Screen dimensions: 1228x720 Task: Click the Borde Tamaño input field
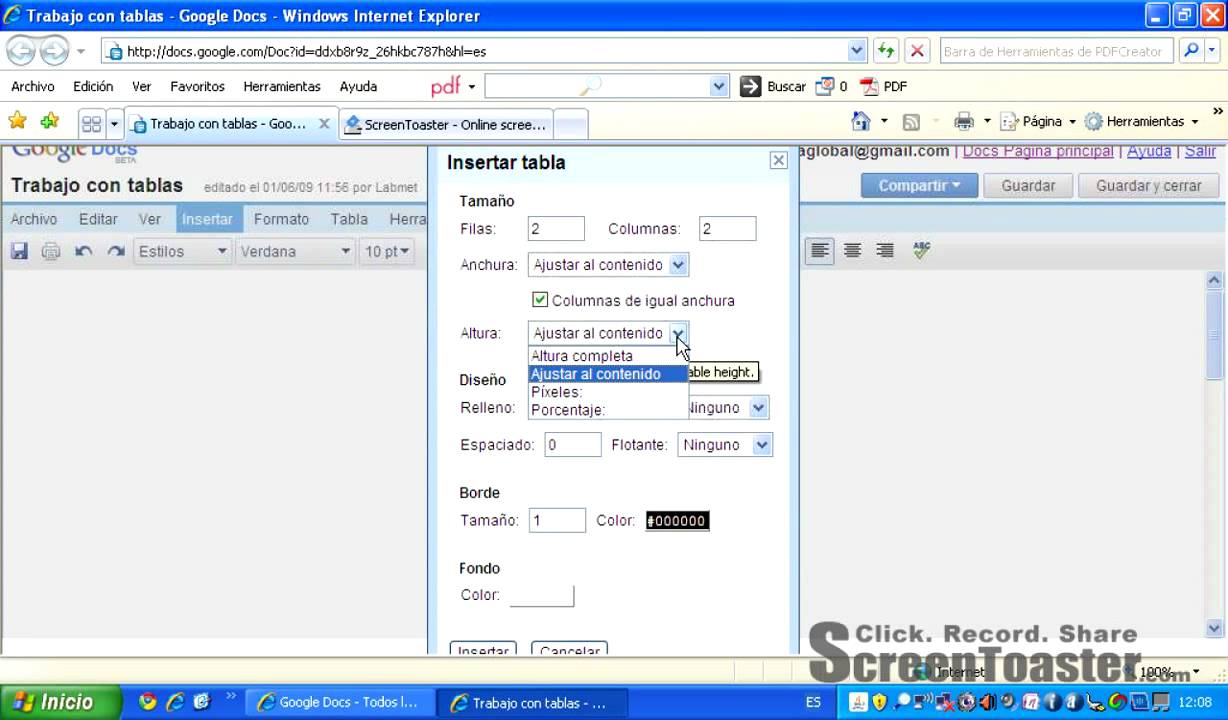coord(557,520)
